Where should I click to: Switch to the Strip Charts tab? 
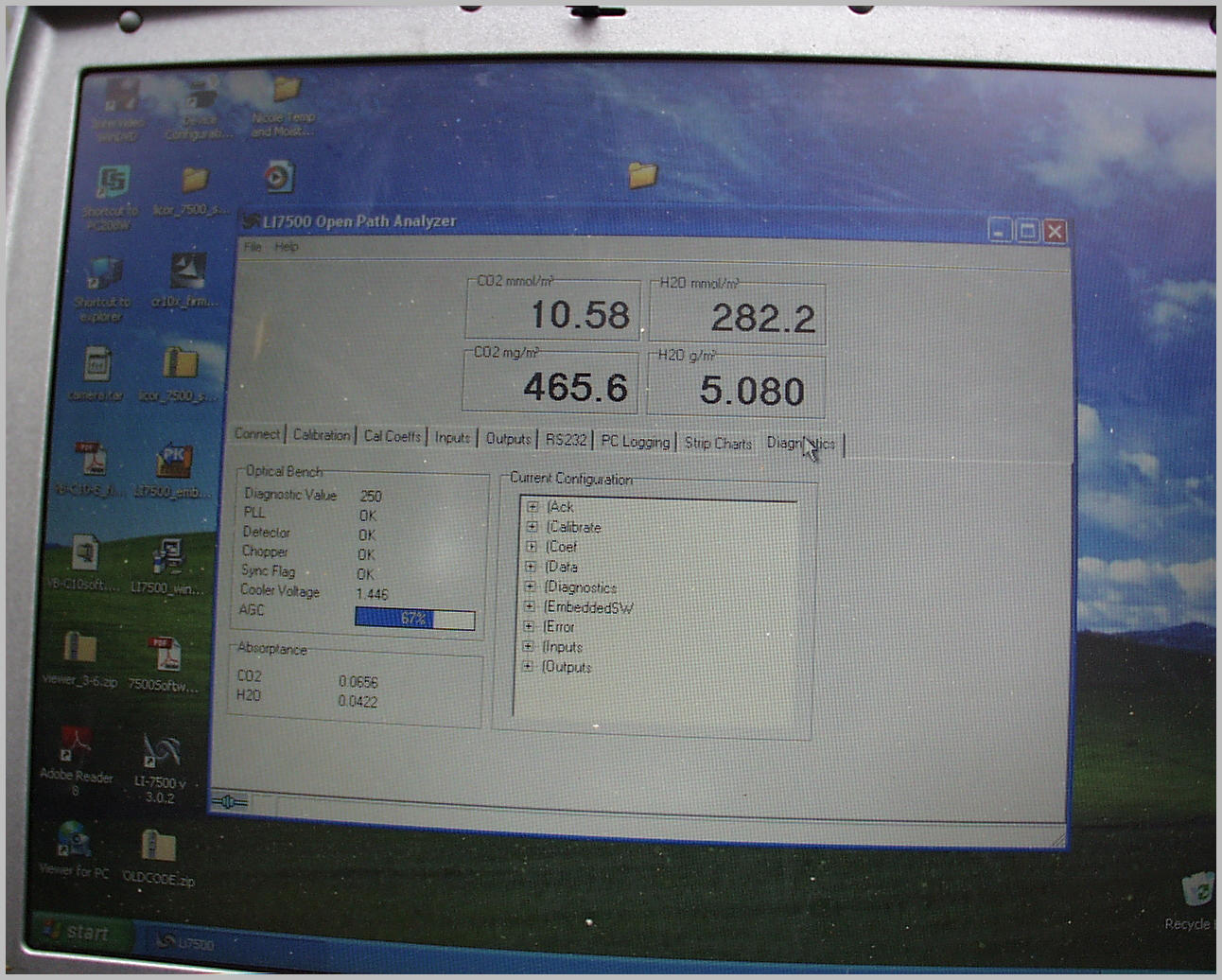point(718,443)
